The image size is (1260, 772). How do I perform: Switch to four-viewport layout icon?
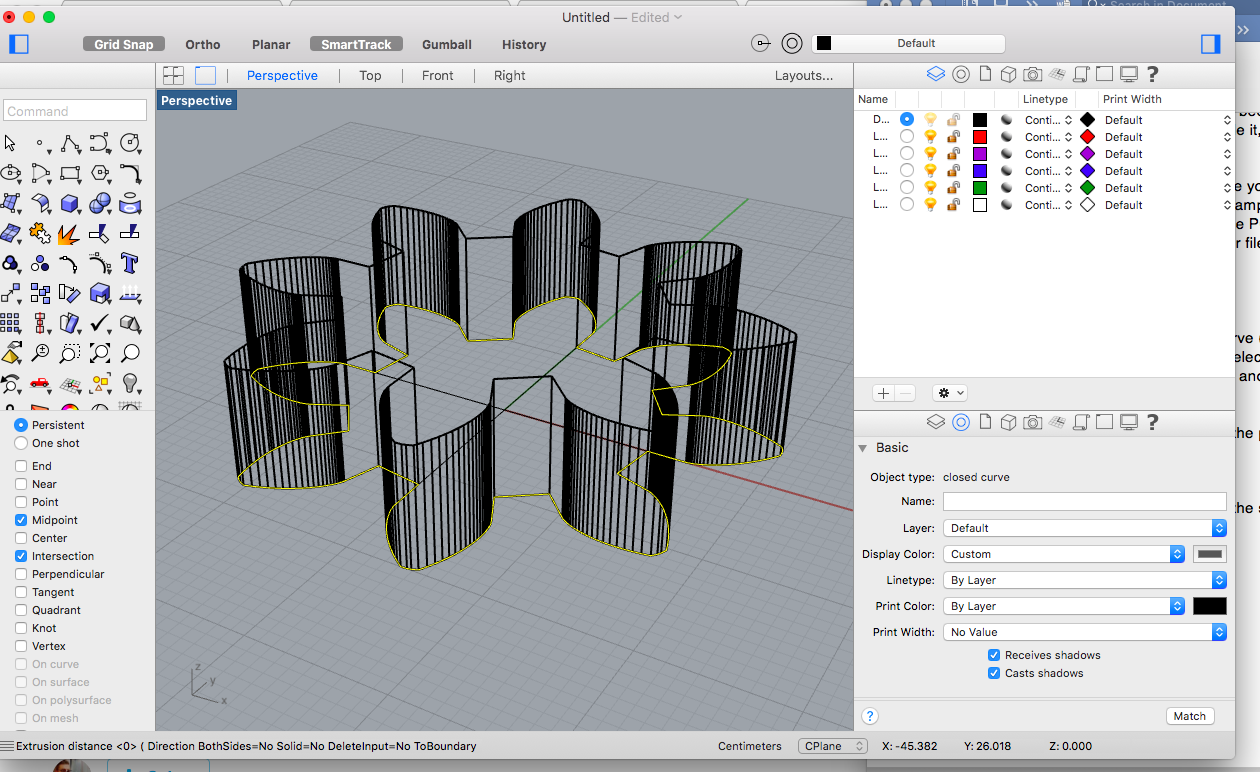(x=174, y=75)
